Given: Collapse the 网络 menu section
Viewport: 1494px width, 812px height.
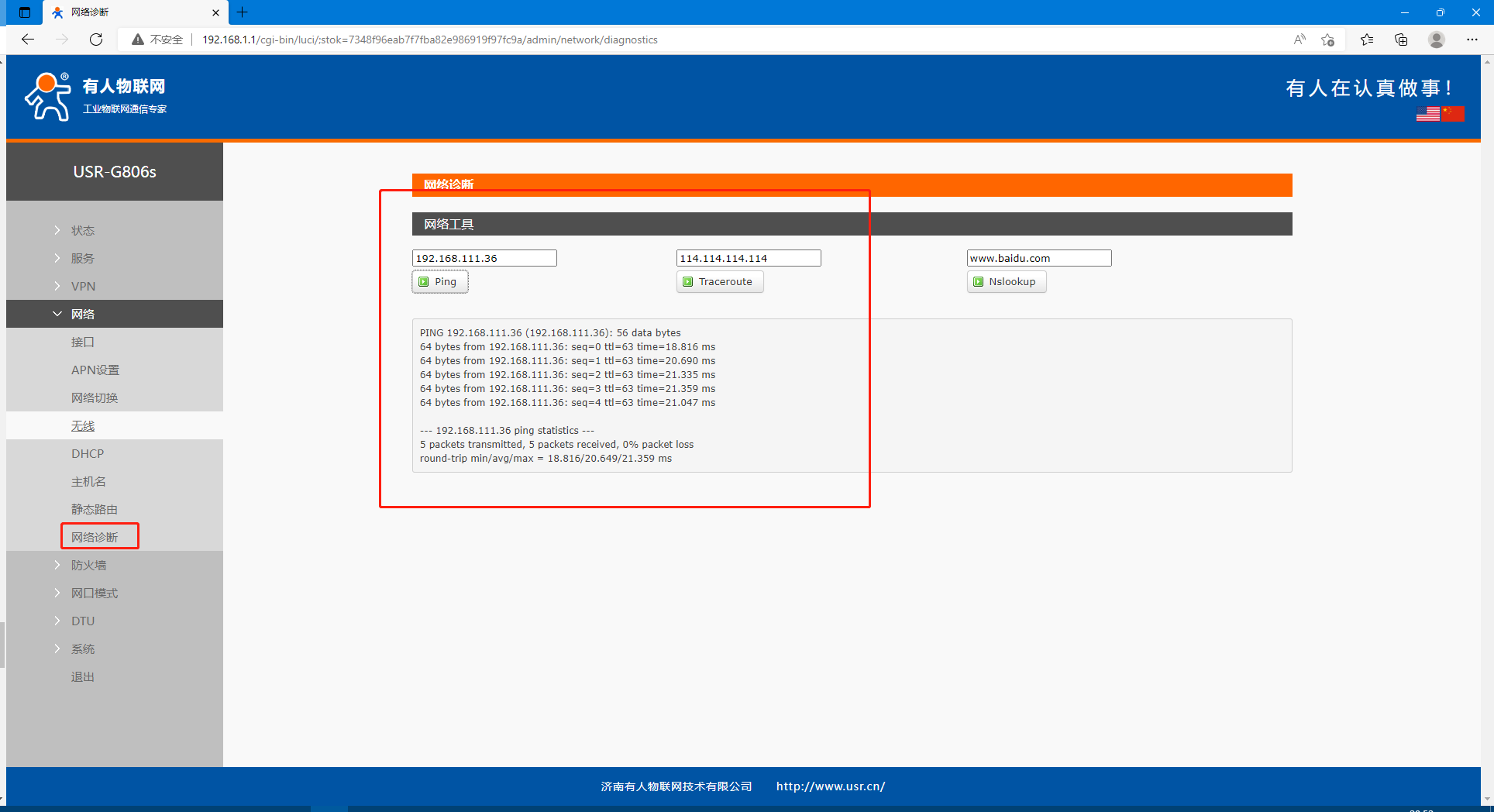Looking at the screenshot, I should pos(83,314).
